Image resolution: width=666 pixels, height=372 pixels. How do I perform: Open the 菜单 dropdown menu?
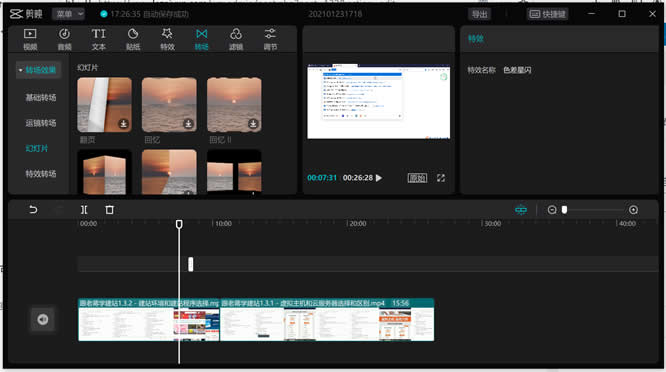click(69, 14)
